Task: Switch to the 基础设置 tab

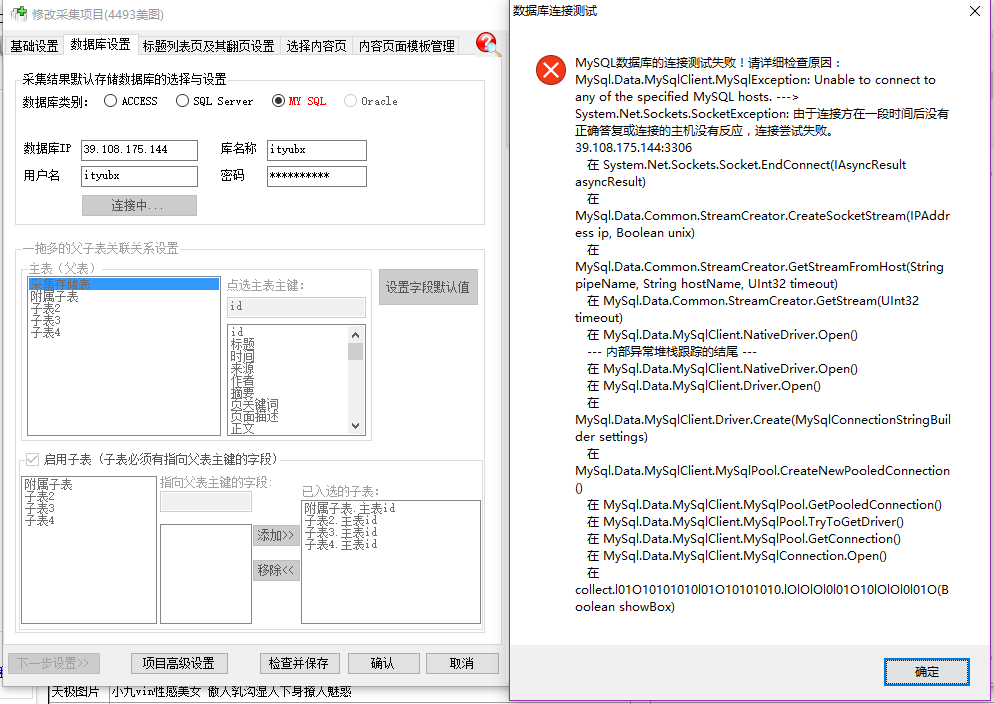Action: 34,46
